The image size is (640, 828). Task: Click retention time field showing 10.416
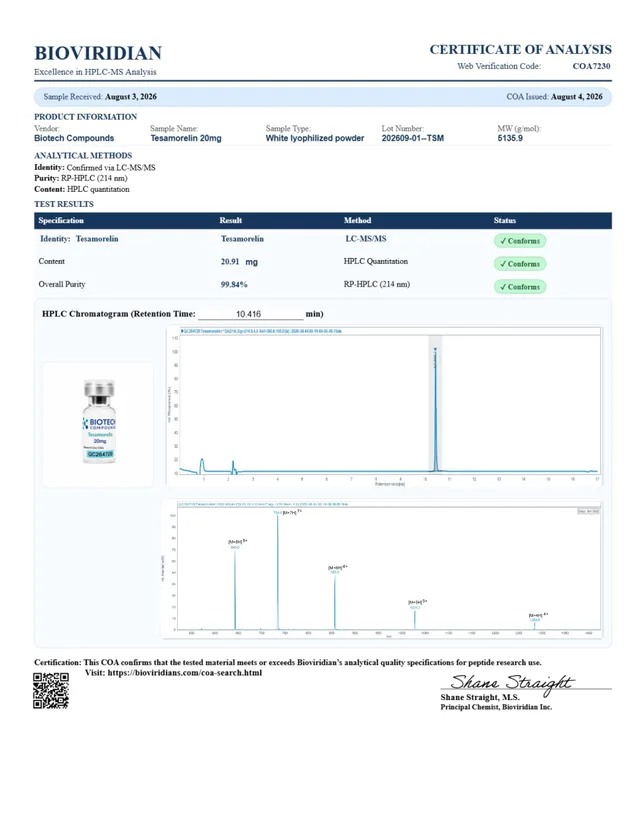250,314
